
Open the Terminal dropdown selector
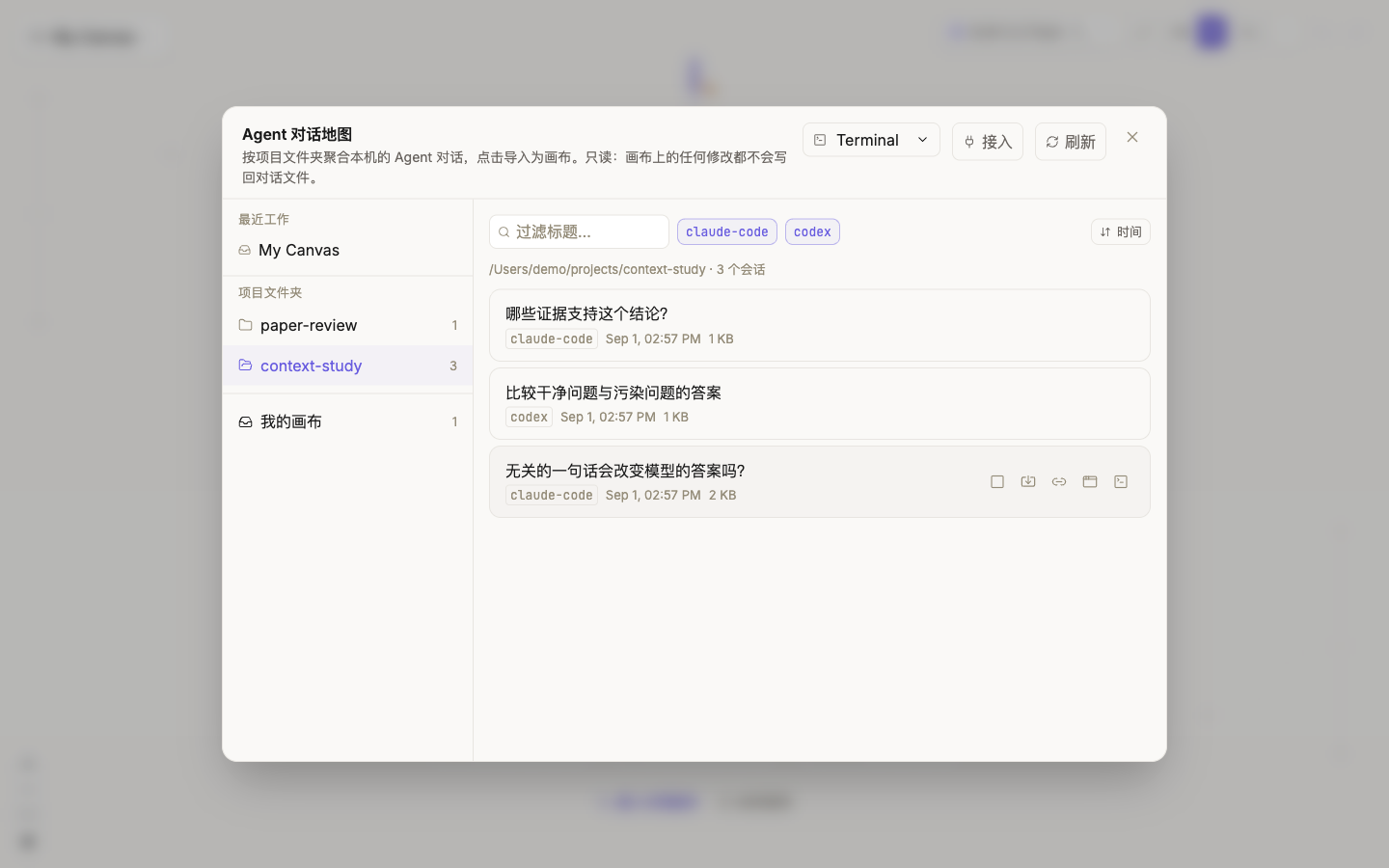tap(871, 140)
